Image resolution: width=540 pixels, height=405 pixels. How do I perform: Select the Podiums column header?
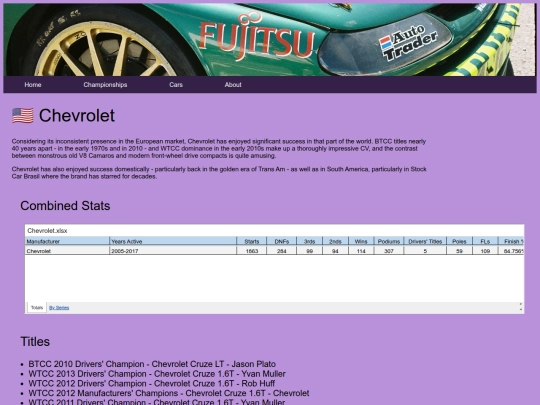coord(389,241)
